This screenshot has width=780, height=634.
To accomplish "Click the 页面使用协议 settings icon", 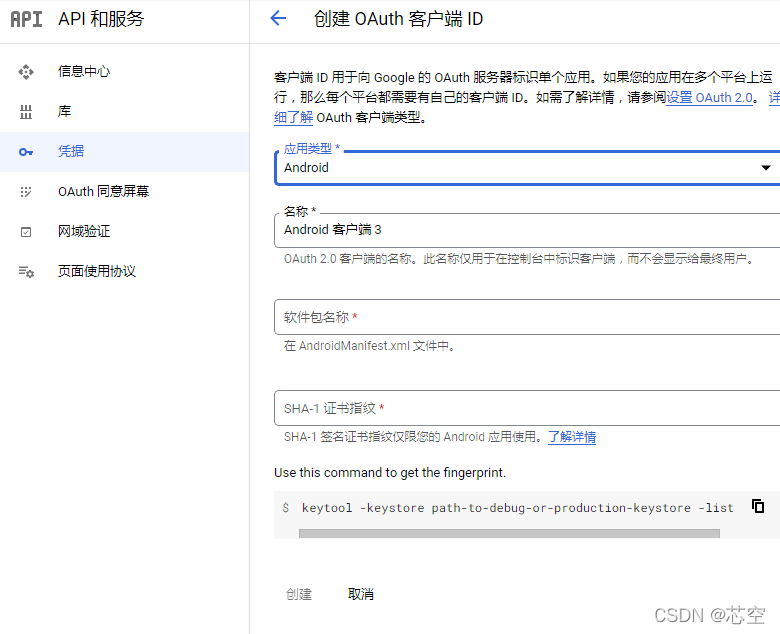I will point(26,272).
